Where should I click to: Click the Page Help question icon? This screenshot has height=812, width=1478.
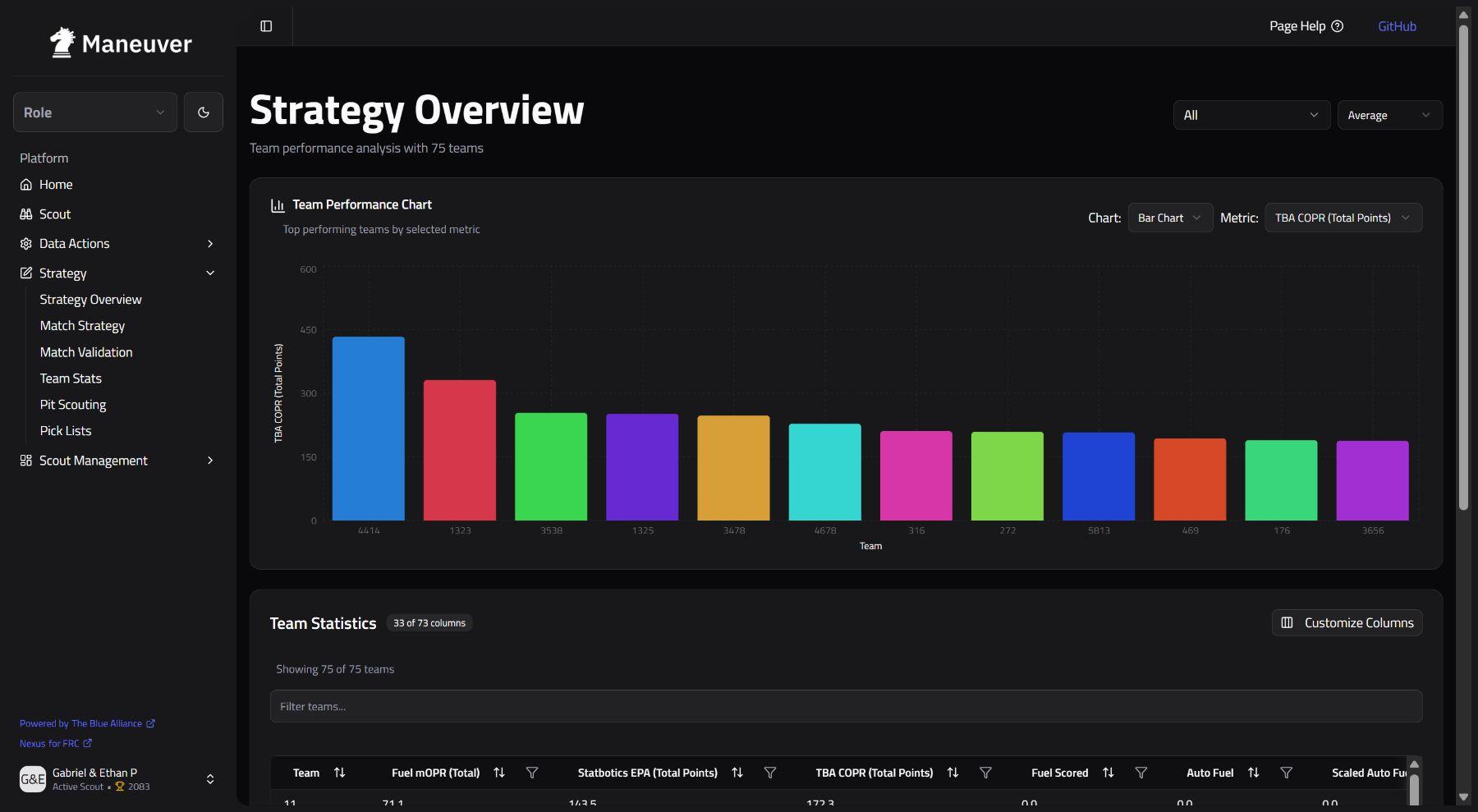pos(1337,26)
